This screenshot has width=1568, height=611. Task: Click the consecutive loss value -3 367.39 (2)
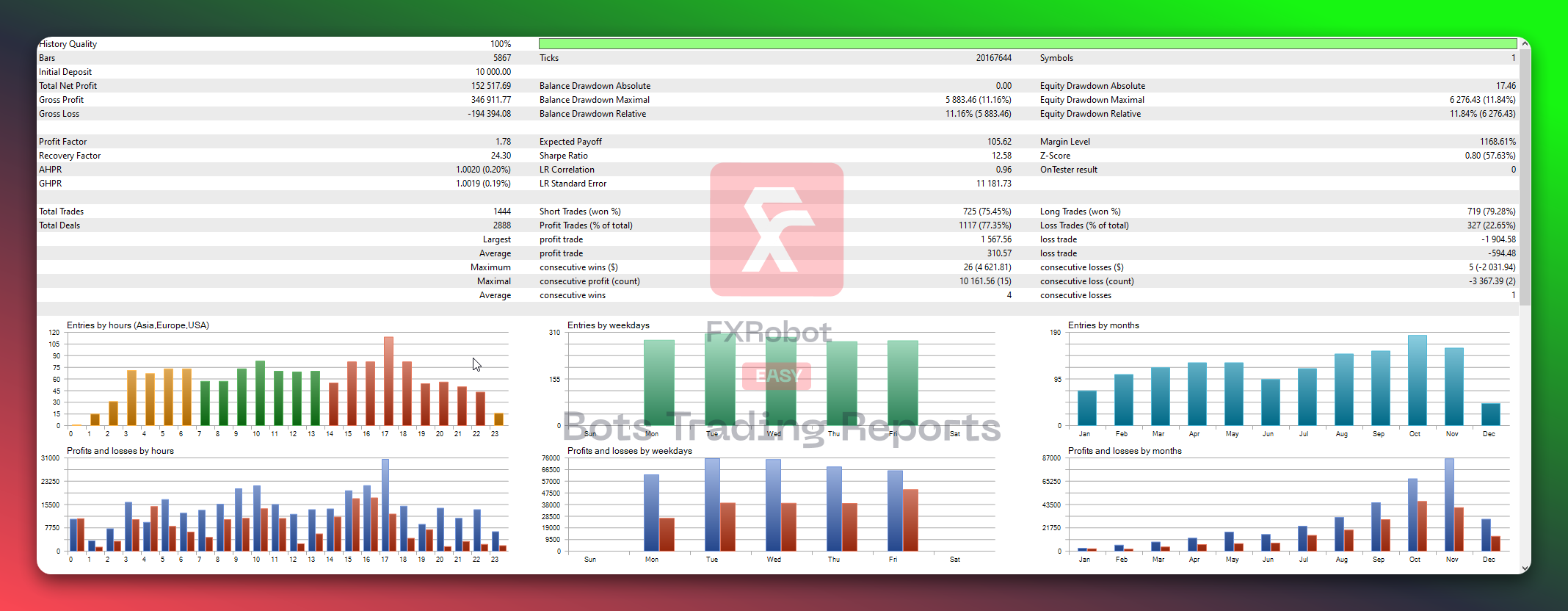tap(1492, 281)
